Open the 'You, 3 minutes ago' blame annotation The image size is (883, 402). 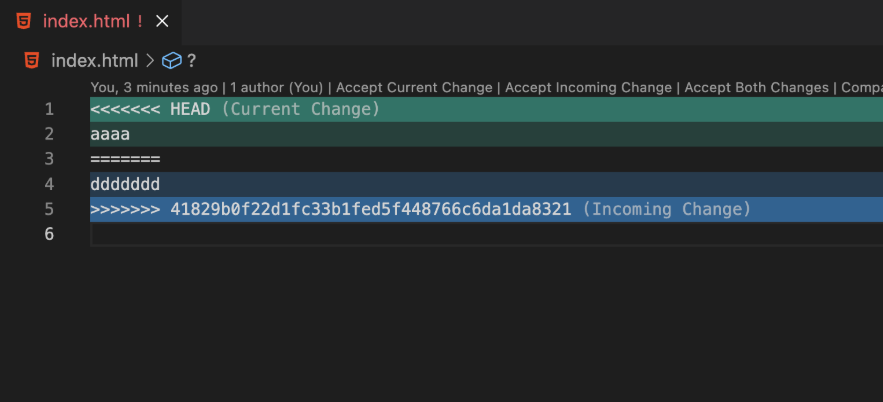point(154,88)
